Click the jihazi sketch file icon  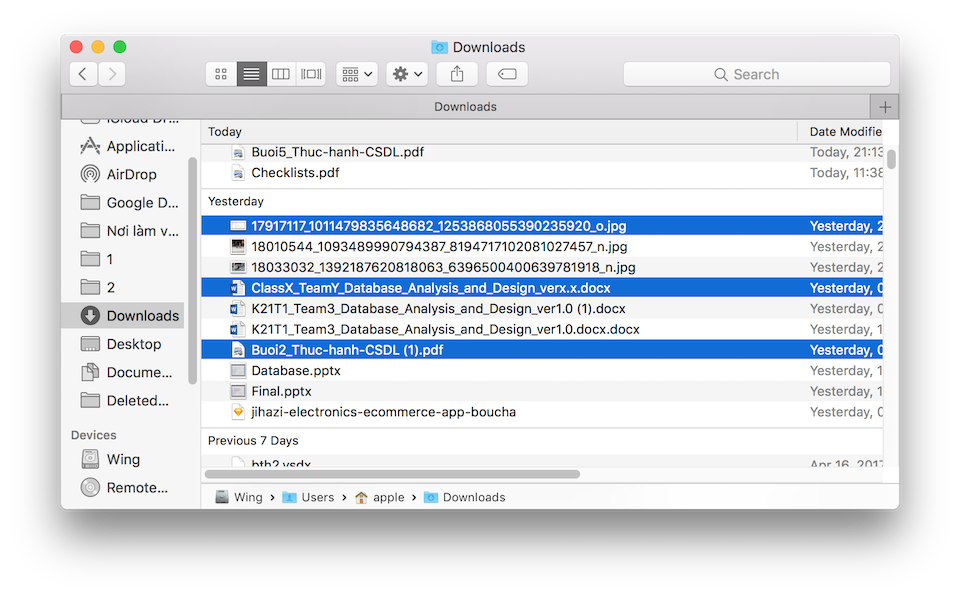point(238,412)
